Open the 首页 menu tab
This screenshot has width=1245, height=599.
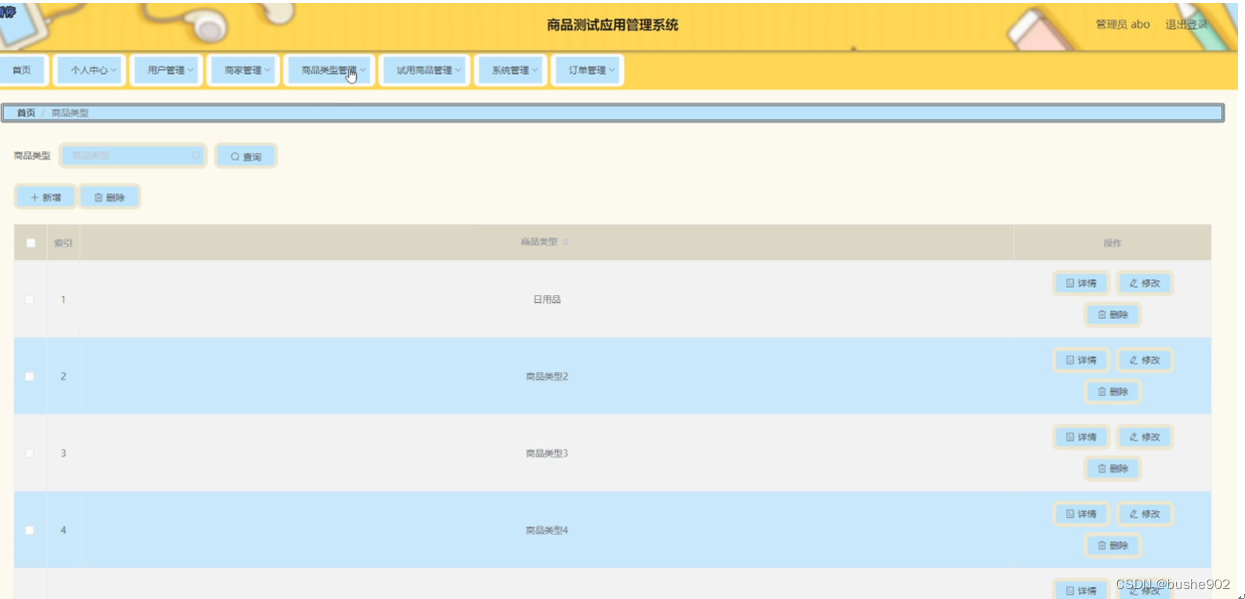click(21, 70)
